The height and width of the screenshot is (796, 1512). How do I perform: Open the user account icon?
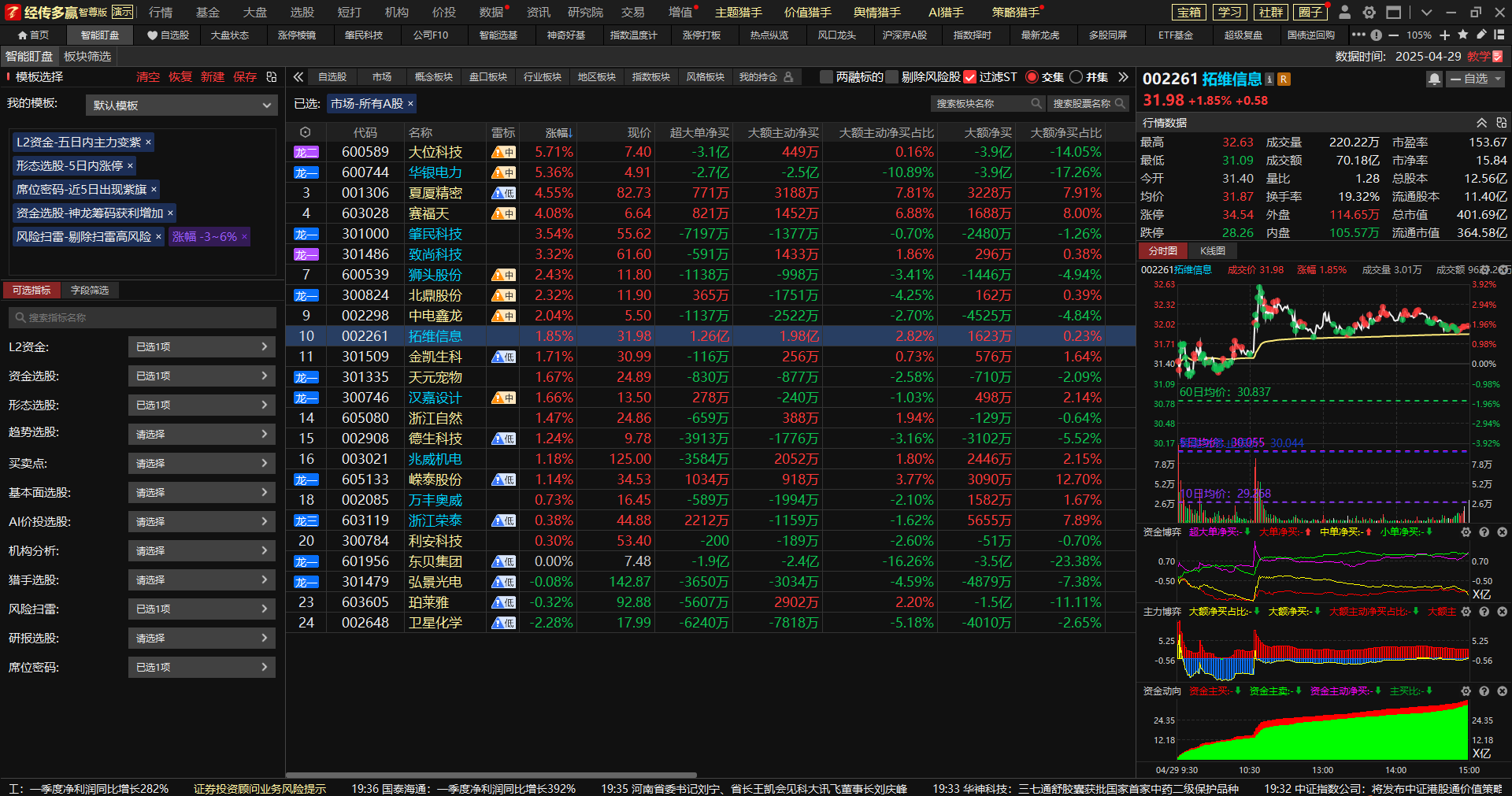[1345, 12]
